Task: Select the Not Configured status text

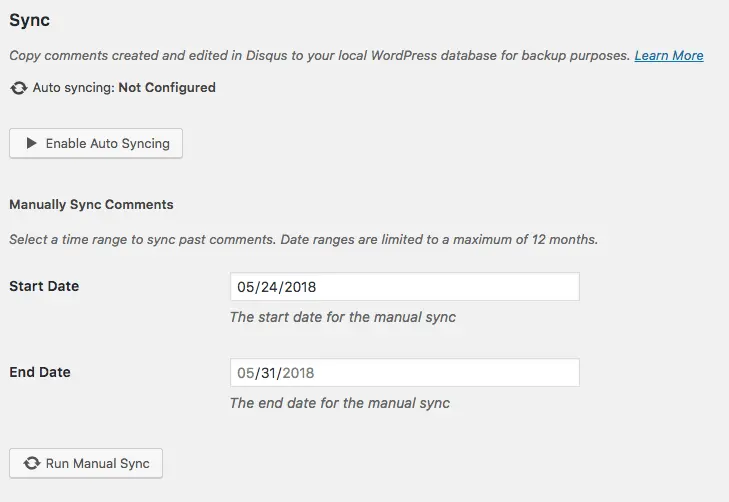Action: 167,87
